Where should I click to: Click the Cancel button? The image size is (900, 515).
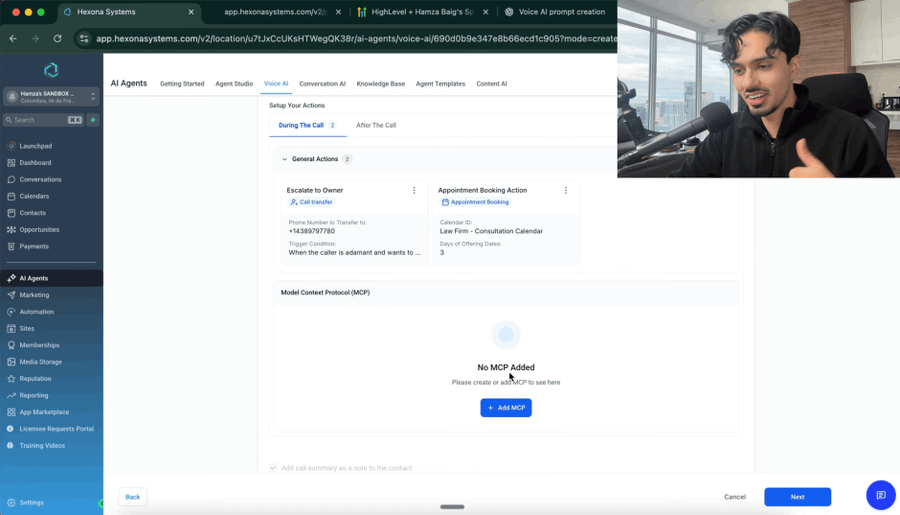735,497
